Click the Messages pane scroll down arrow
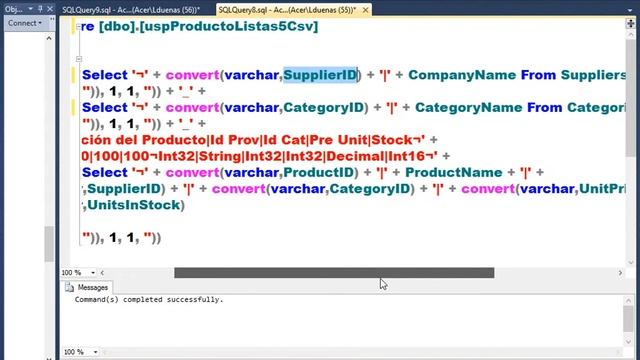This screenshot has width=640, height=360. coord(629,341)
